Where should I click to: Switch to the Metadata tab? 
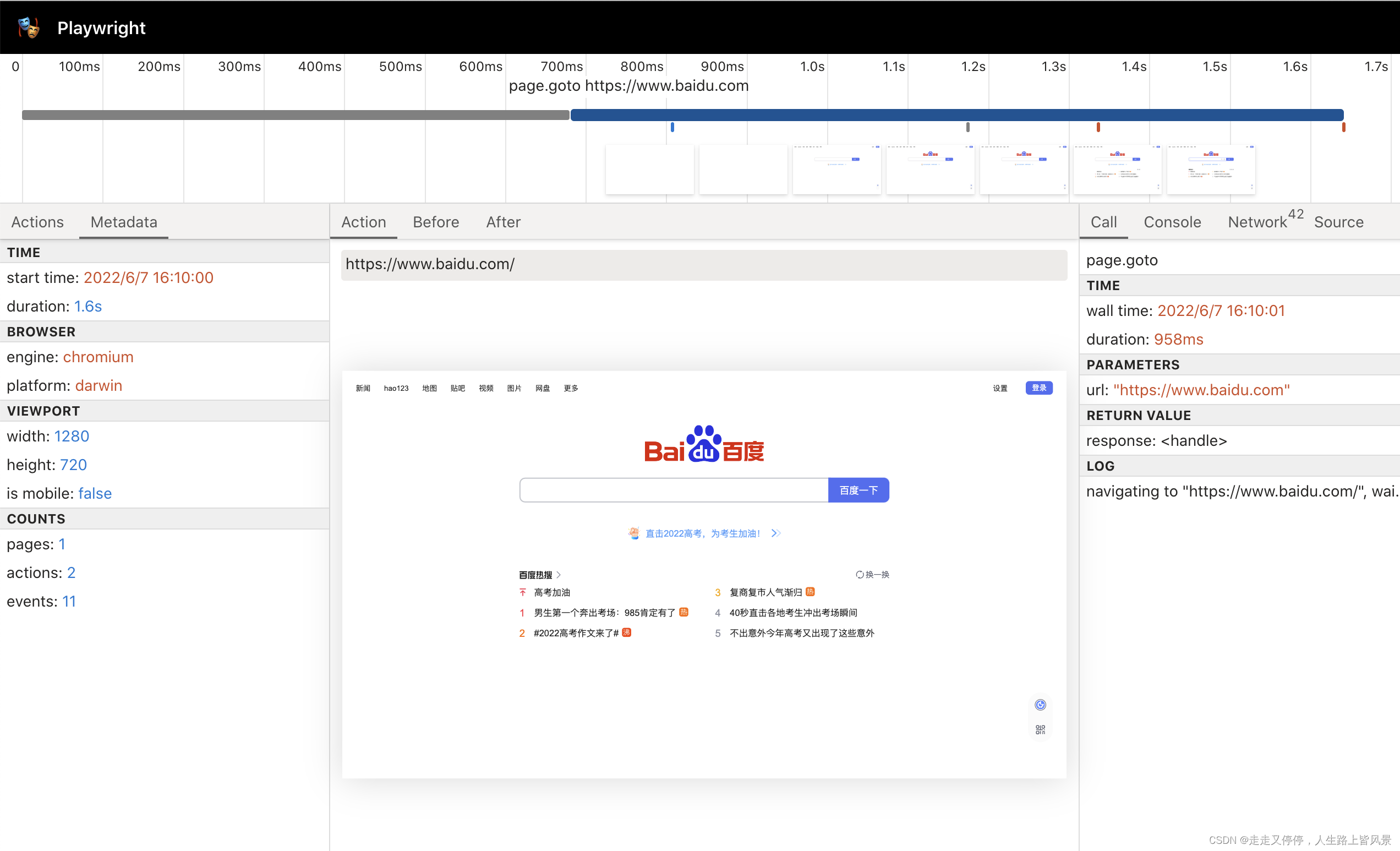[x=124, y=222]
